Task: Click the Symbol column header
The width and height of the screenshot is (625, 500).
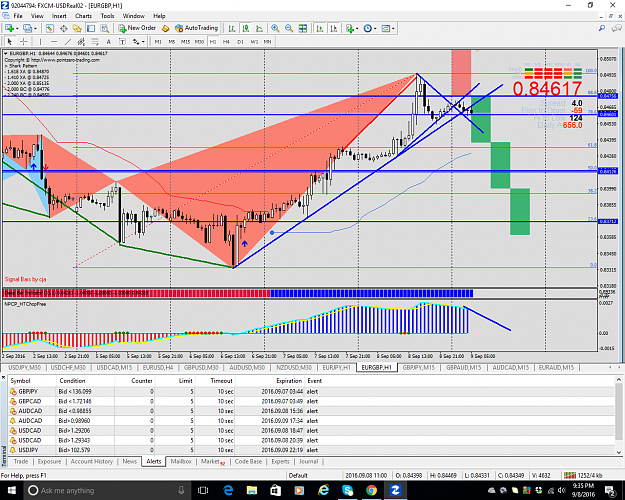Action: tap(32, 381)
